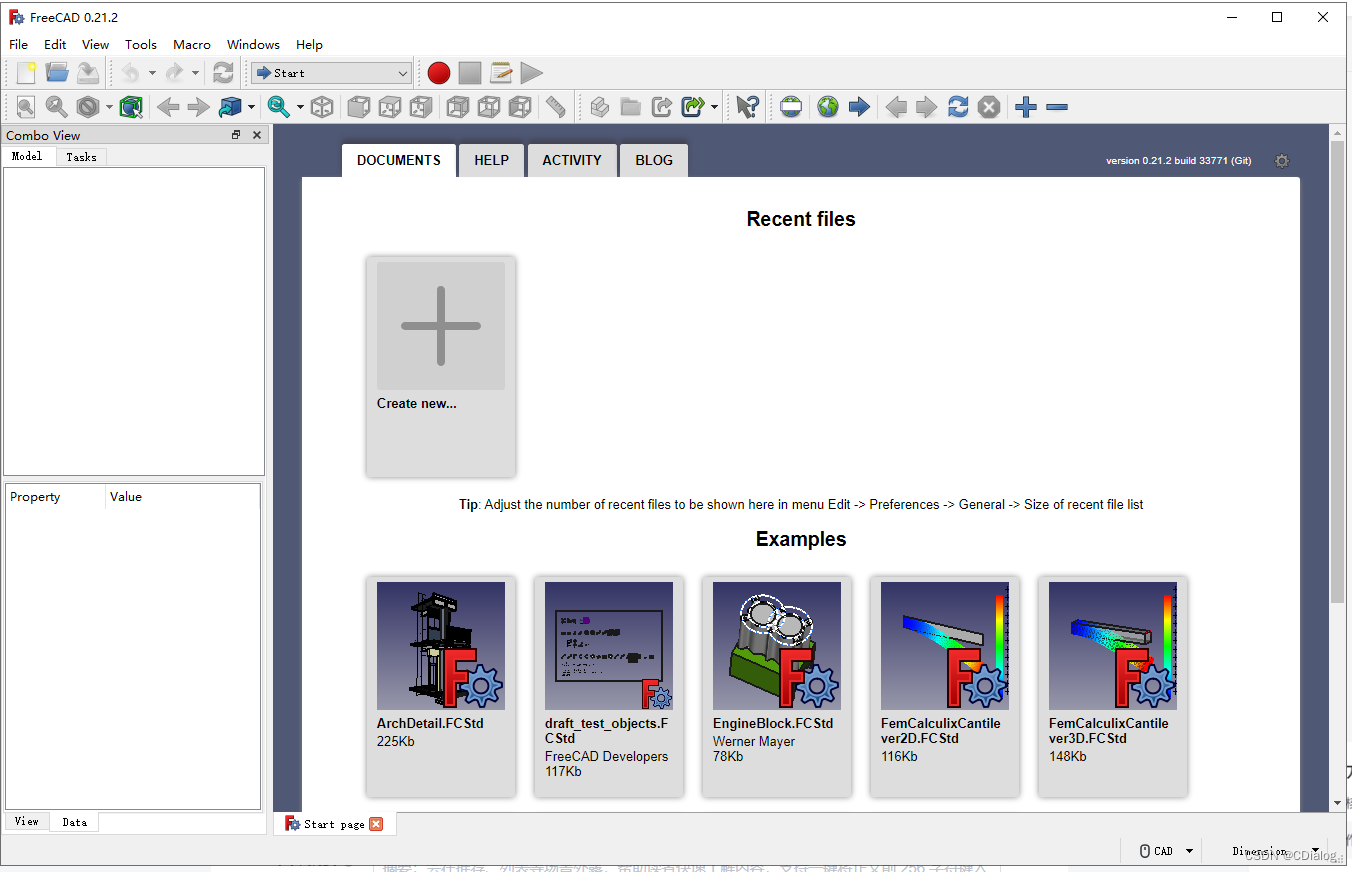The height and width of the screenshot is (872, 1352).
Task: Click the Create part icon
Action: coord(600,107)
